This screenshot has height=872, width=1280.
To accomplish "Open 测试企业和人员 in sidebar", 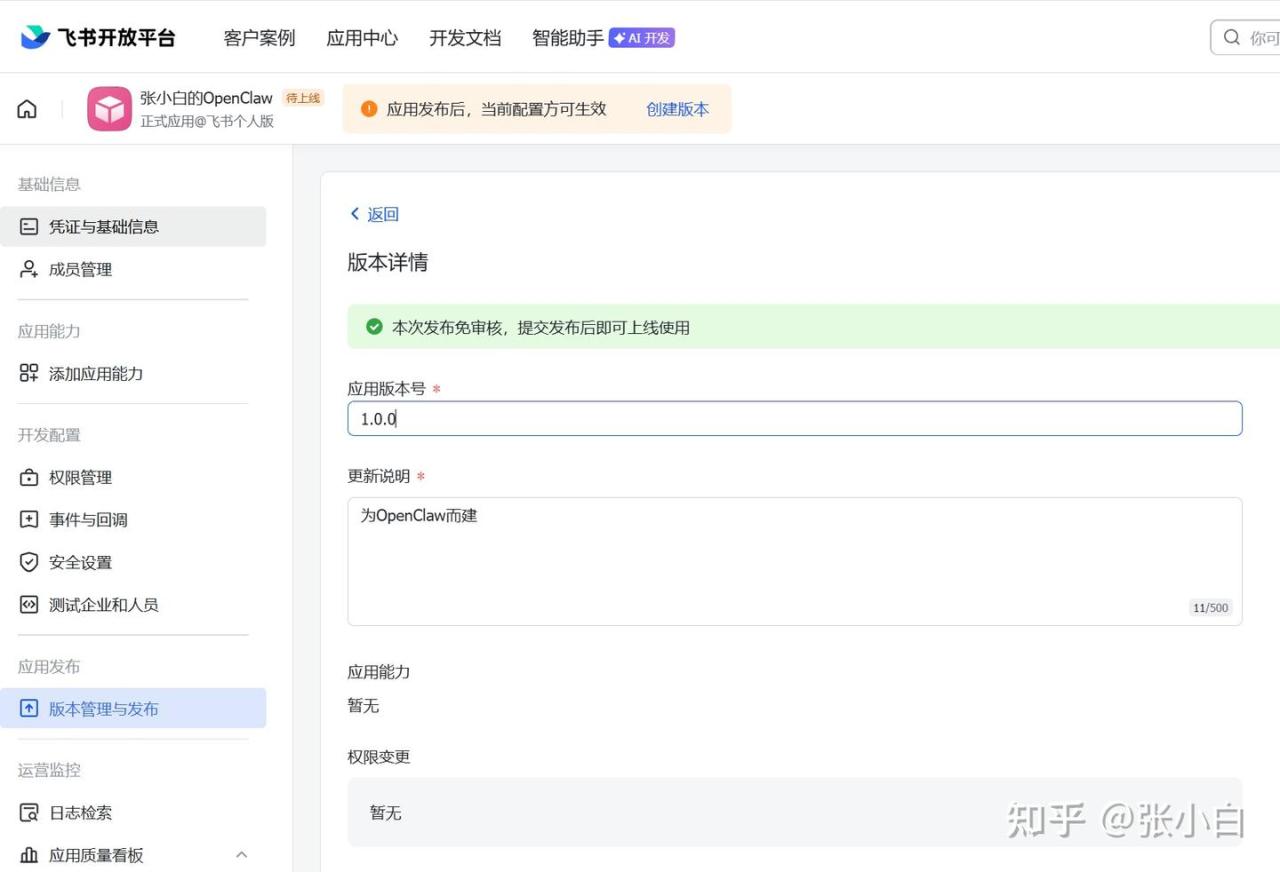I will tap(104, 605).
